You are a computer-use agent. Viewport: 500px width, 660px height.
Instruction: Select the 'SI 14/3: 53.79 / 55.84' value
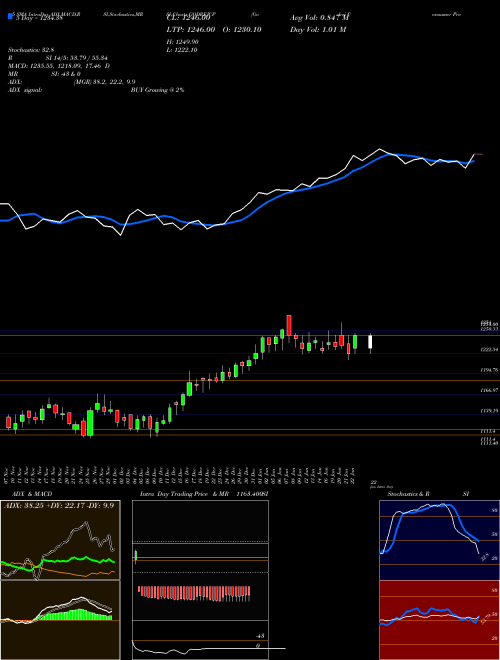click(x=77, y=58)
